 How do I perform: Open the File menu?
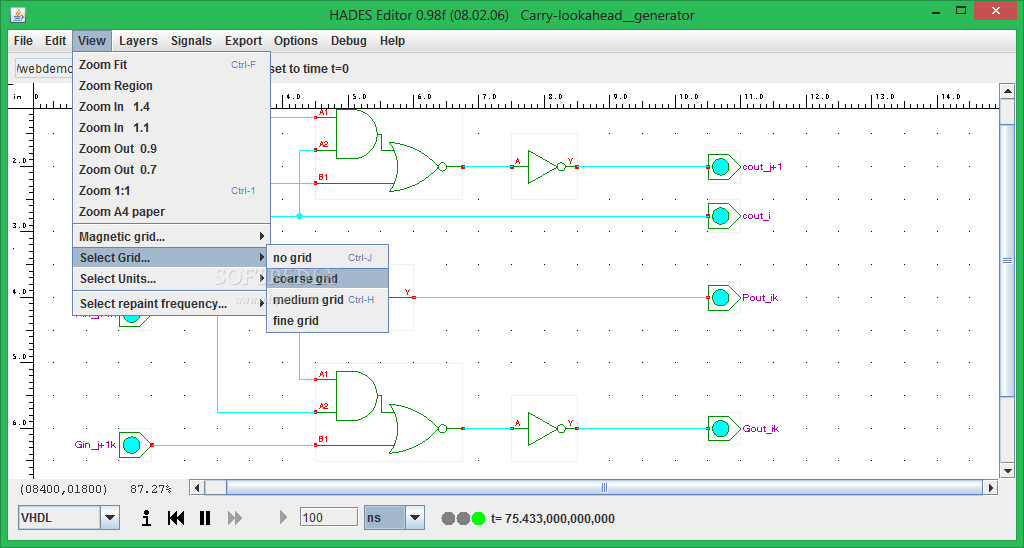click(x=23, y=40)
